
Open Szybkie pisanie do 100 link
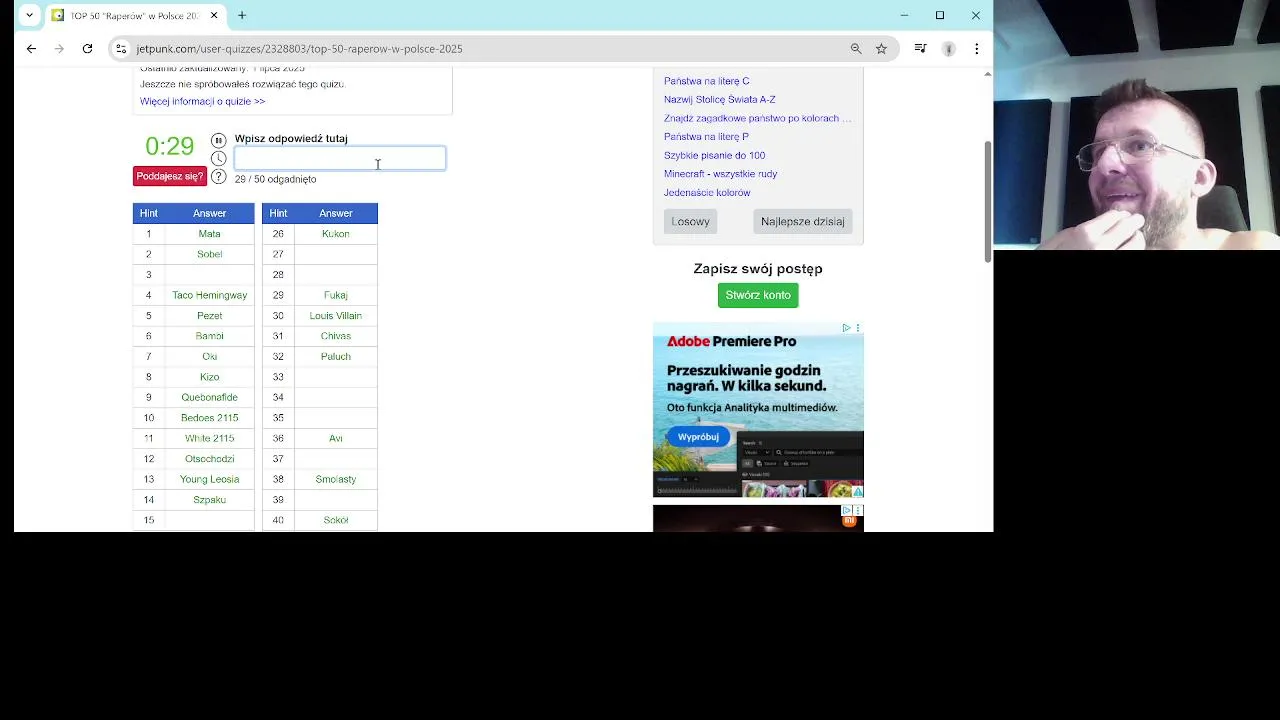click(x=714, y=155)
